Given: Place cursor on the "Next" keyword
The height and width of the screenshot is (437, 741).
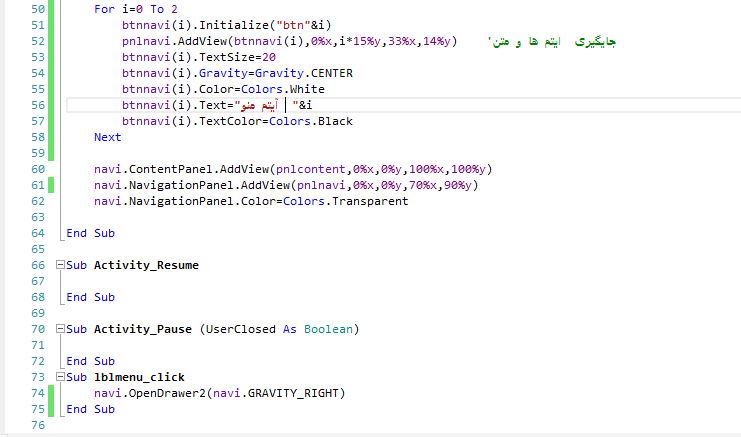Looking at the screenshot, I should pyautogui.click(x=107, y=137).
